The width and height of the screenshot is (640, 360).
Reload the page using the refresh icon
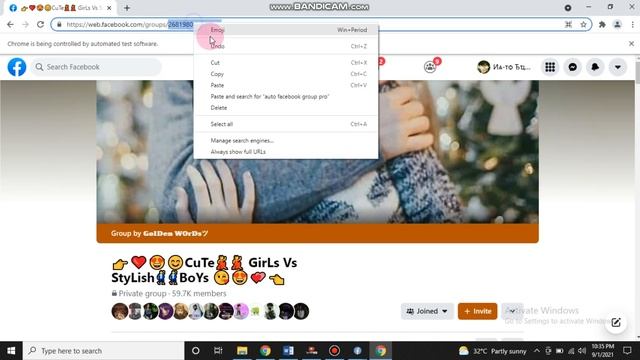pyautogui.click(x=40, y=24)
